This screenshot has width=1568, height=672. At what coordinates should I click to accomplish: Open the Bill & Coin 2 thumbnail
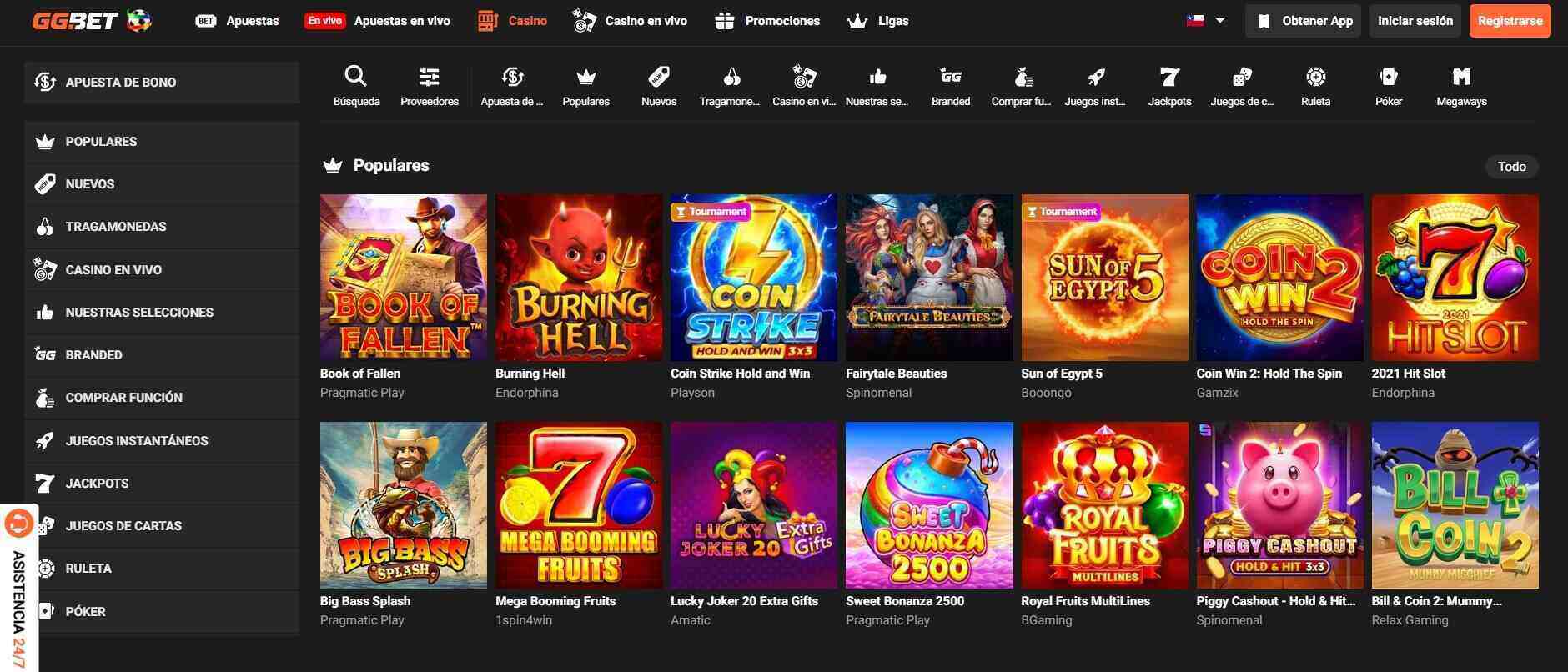tap(1455, 505)
